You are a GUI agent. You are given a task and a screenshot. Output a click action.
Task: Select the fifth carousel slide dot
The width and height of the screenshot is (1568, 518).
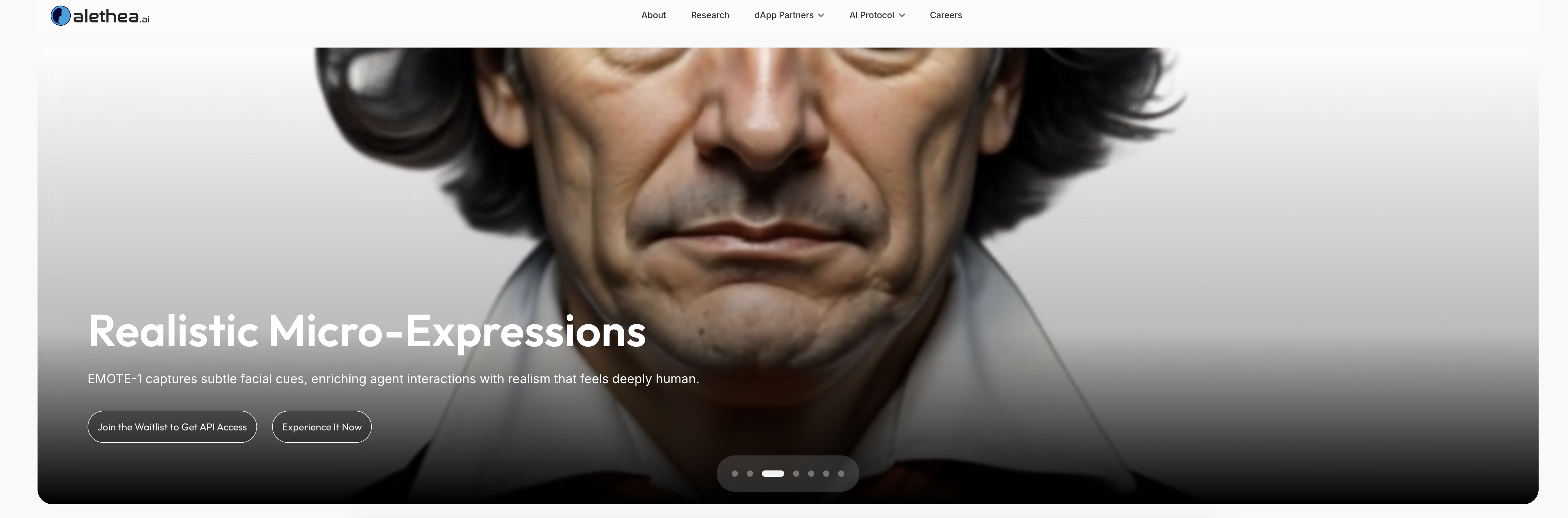click(811, 474)
